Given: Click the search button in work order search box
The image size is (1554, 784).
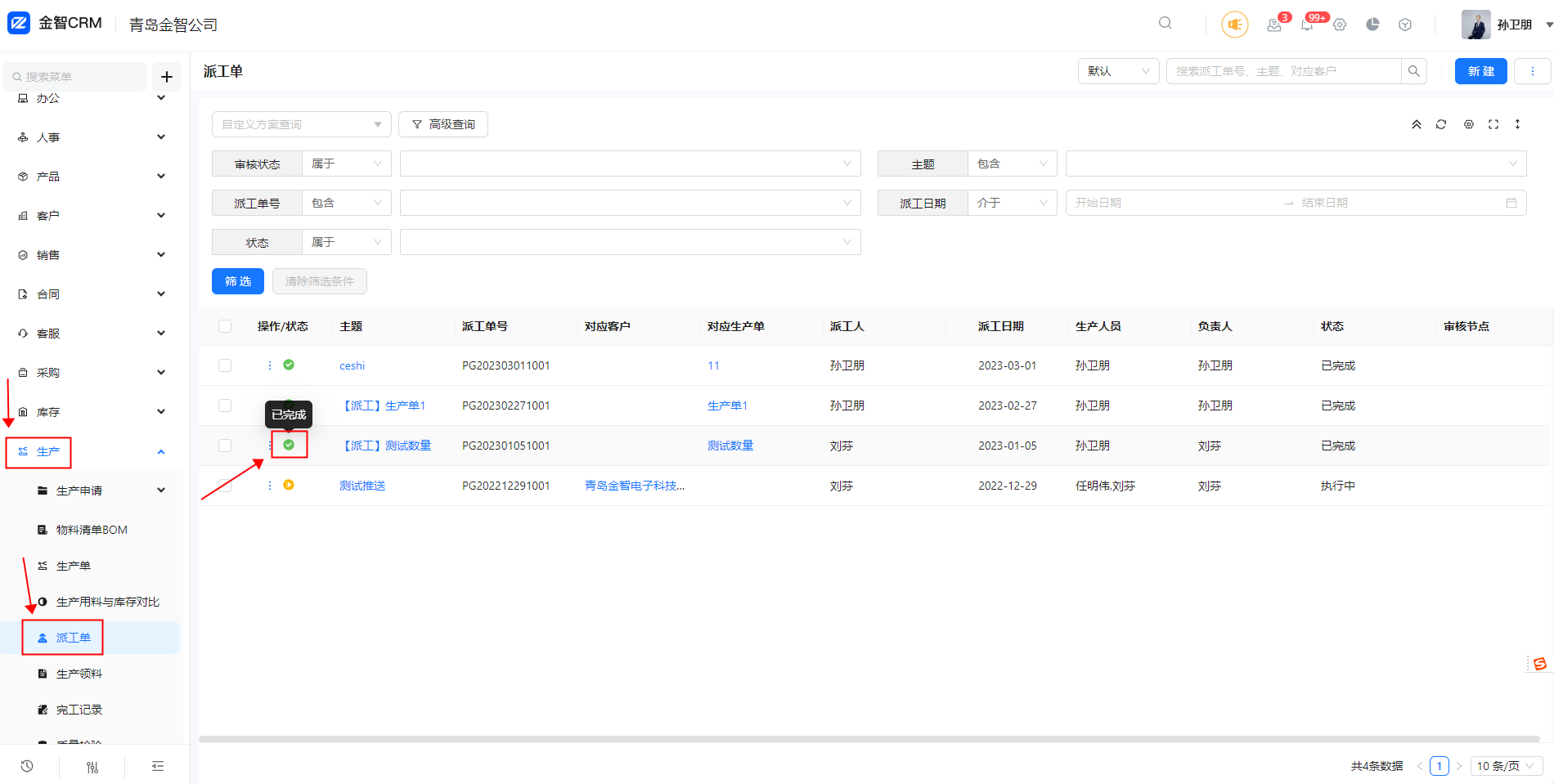Looking at the screenshot, I should pyautogui.click(x=1413, y=71).
